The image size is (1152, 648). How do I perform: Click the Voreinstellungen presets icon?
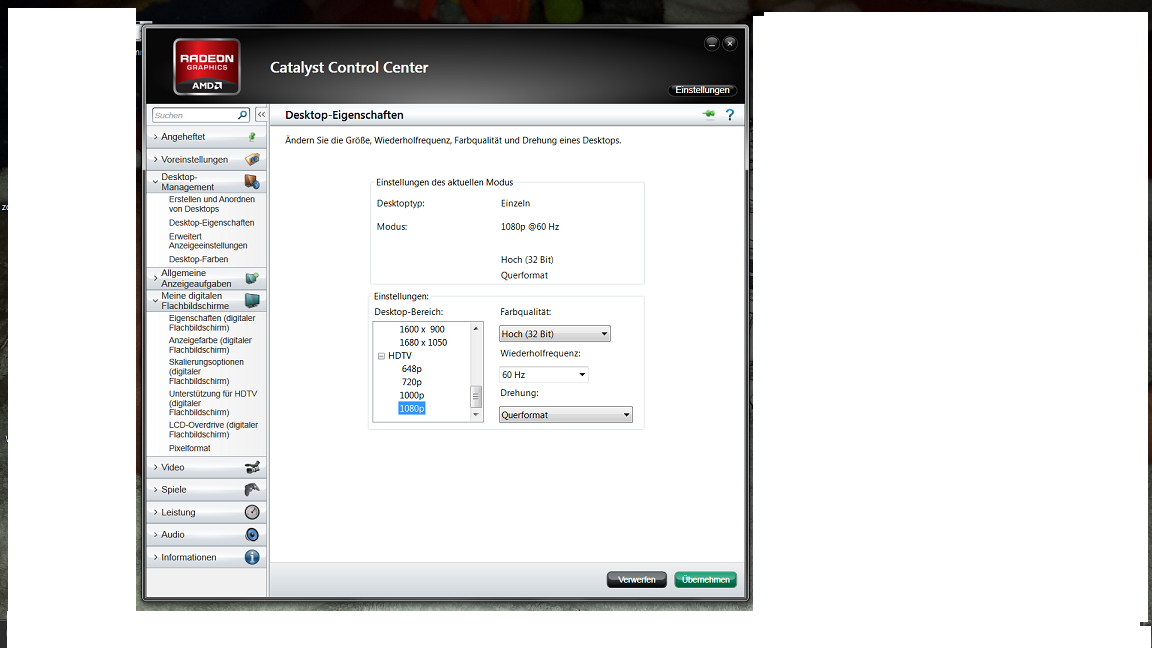(x=252, y=159)
